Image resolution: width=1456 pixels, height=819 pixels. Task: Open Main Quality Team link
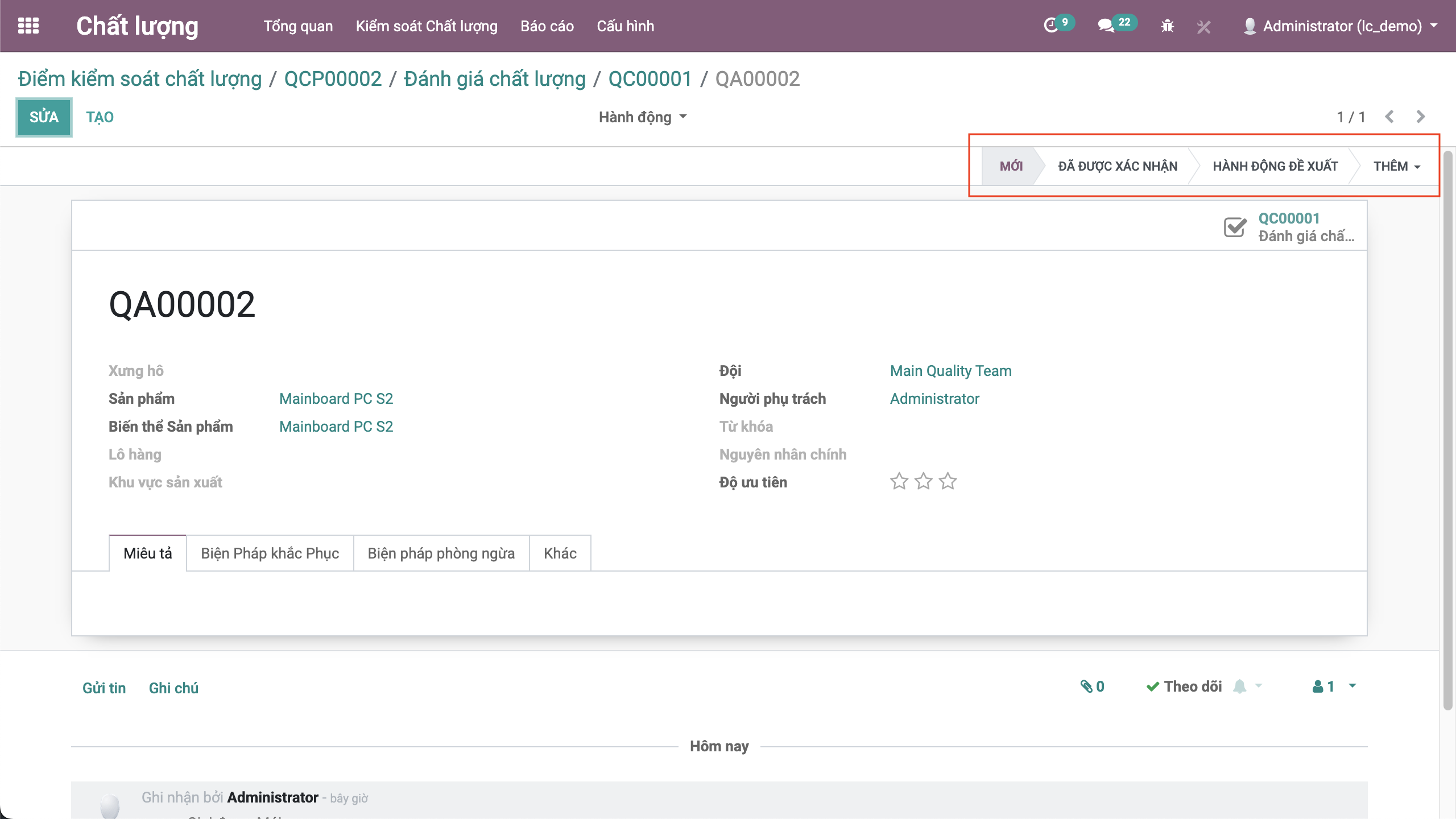click(950, 371)
